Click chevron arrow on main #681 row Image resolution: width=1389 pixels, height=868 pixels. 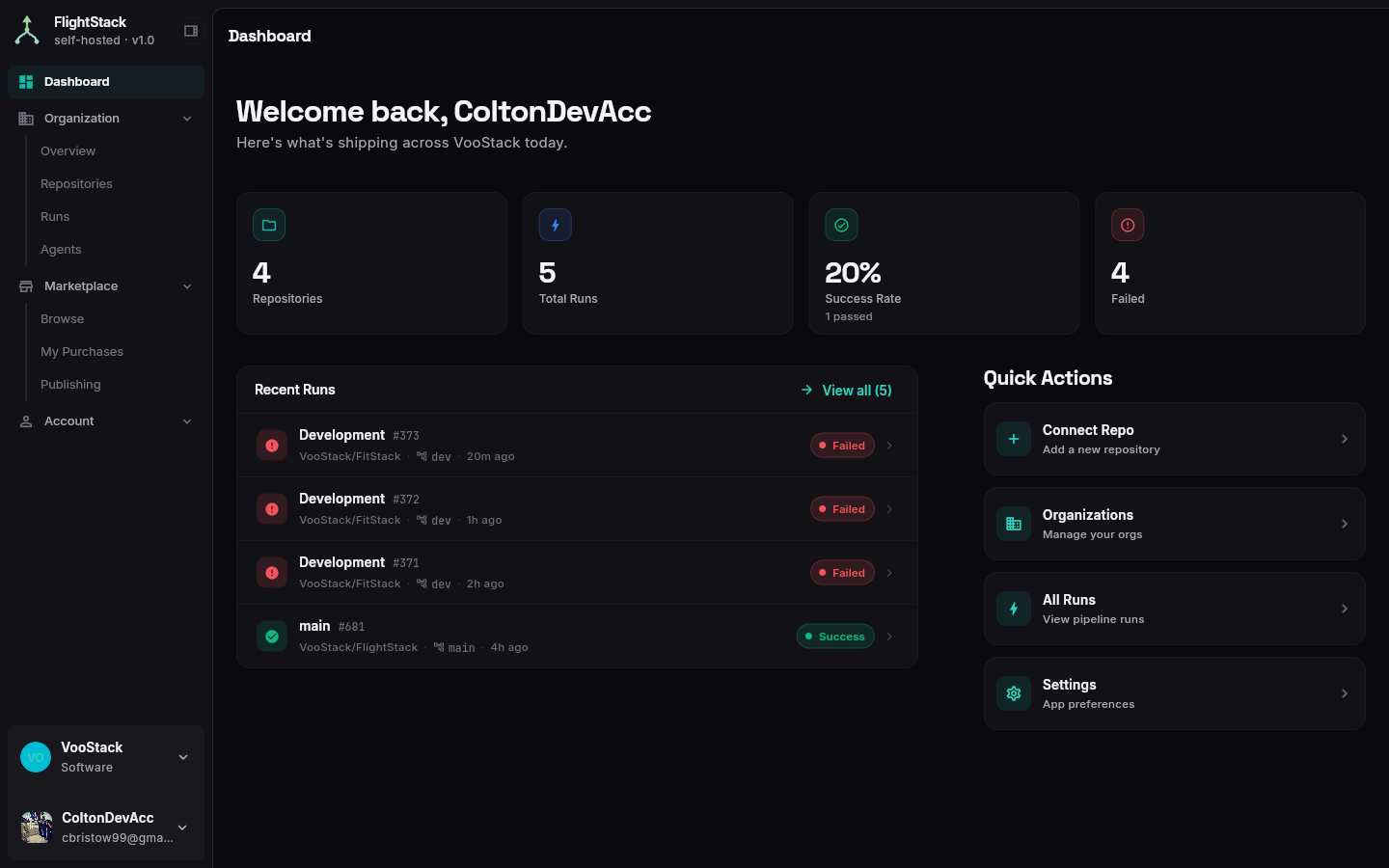[x=889, y=637]
